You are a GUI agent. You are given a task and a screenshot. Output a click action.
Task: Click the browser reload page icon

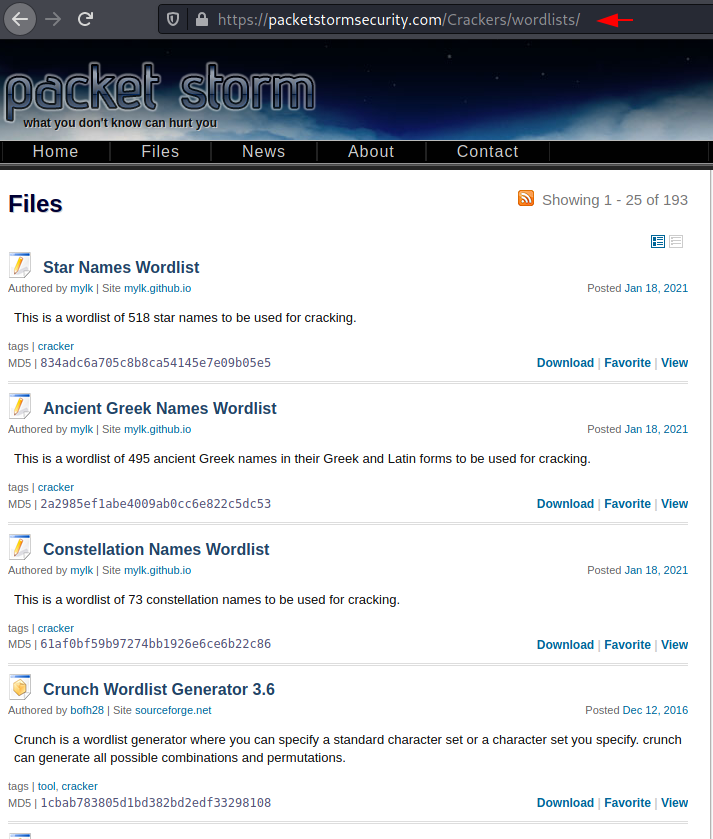[x=86, y=18]
